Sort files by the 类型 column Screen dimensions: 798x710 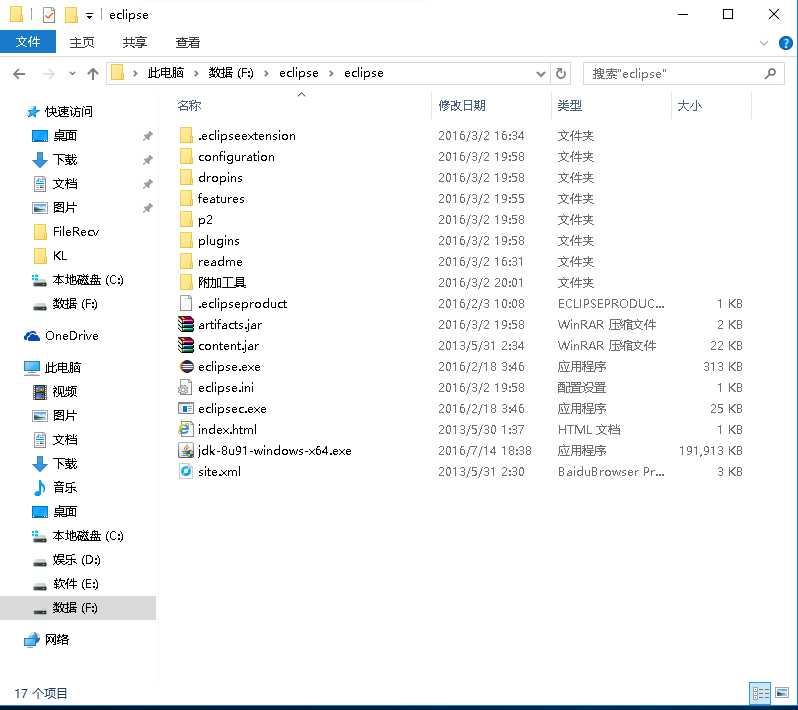tap(569, 105)
